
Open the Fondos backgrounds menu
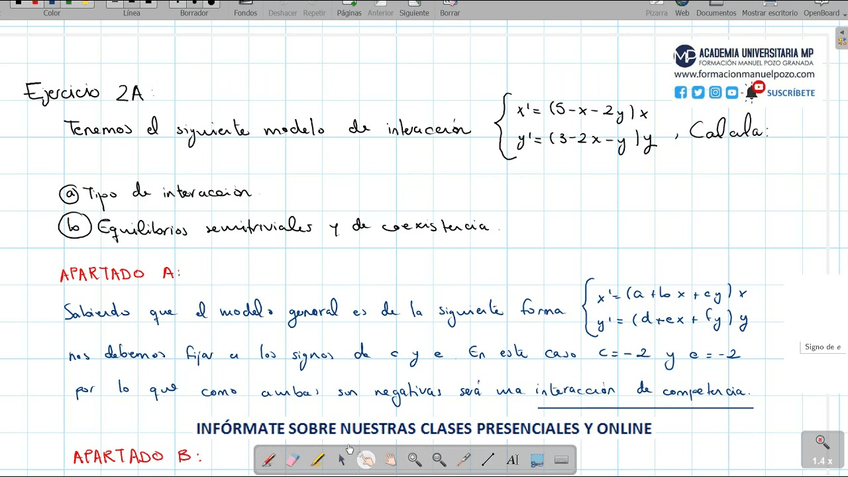point(245,9)
